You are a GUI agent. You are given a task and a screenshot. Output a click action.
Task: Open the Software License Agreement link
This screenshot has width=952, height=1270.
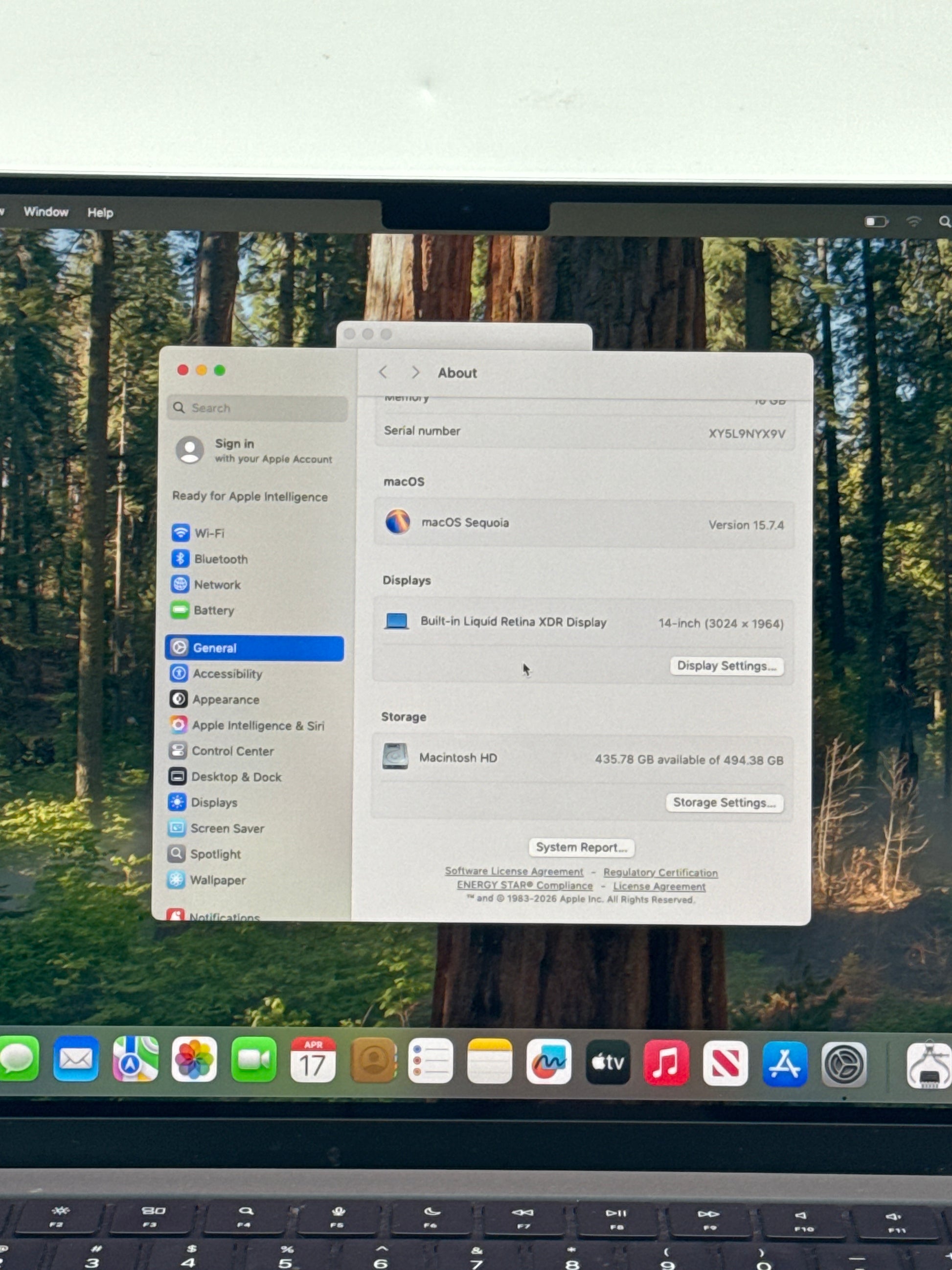coord(514,872)
